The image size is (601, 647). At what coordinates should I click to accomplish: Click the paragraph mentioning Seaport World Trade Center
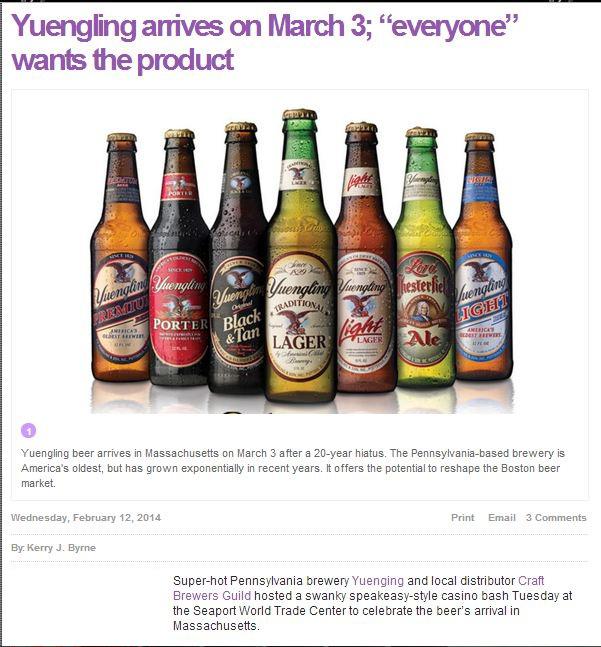point(372,603)
